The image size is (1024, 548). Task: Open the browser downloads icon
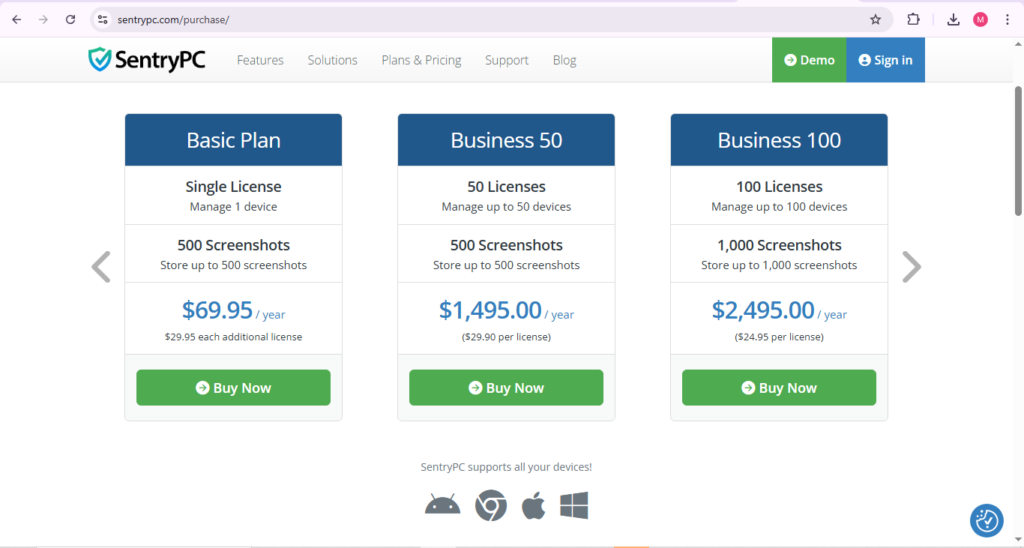click(x=953, y=20)
